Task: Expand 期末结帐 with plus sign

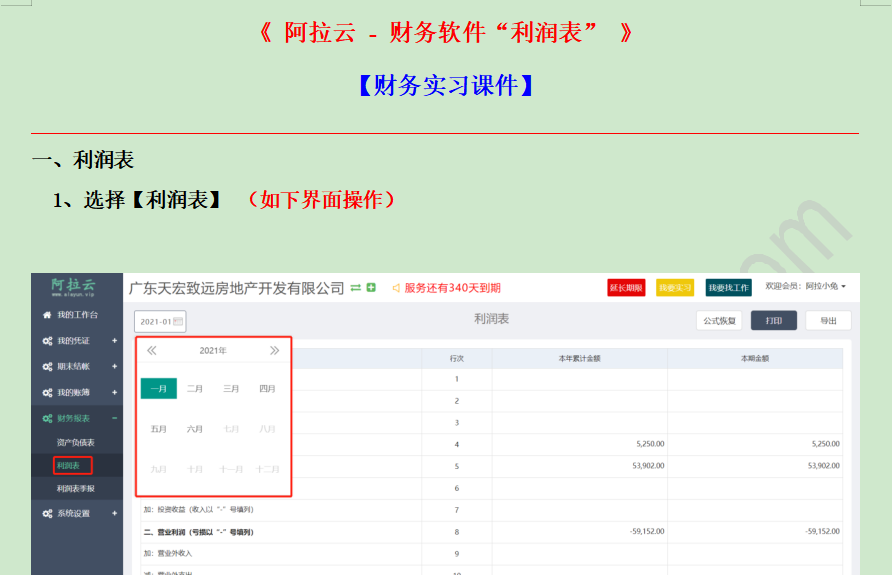Action: 114,366
